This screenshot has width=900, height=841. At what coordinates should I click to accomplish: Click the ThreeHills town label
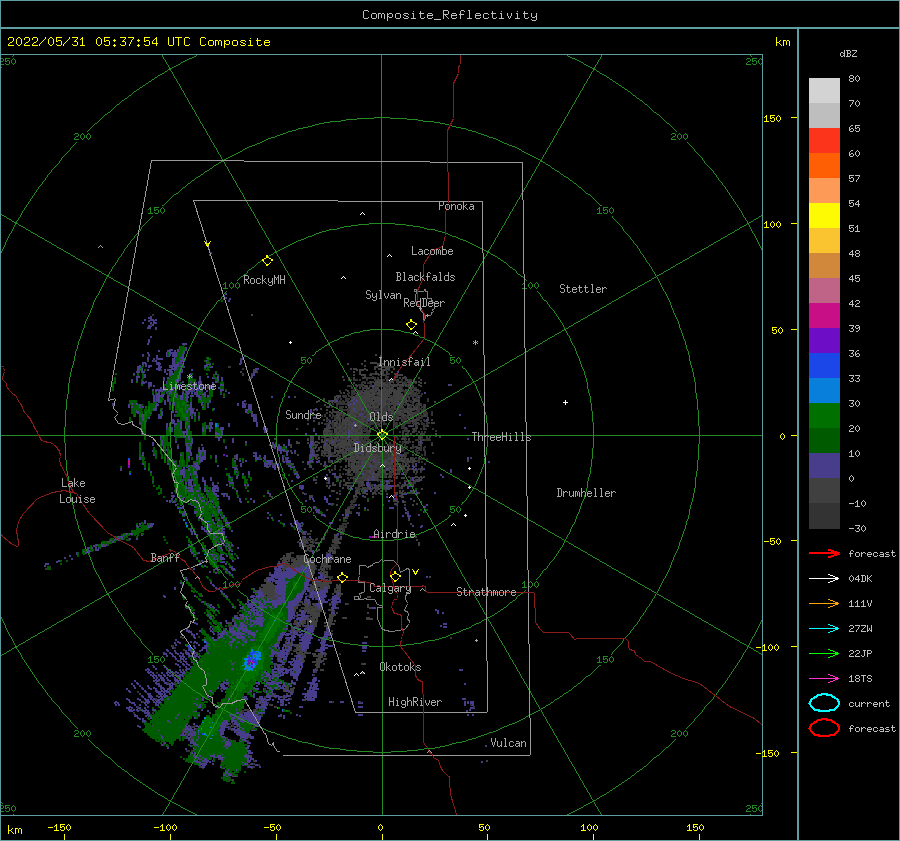pos(502,437)
